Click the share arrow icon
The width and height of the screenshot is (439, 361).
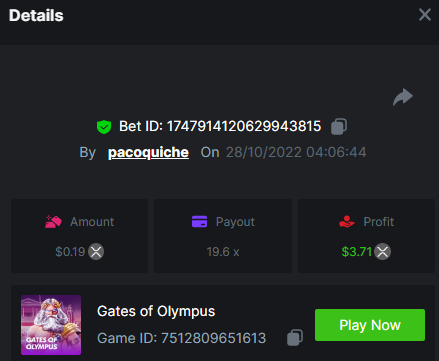pyautogui.click(x=403, y=97)
